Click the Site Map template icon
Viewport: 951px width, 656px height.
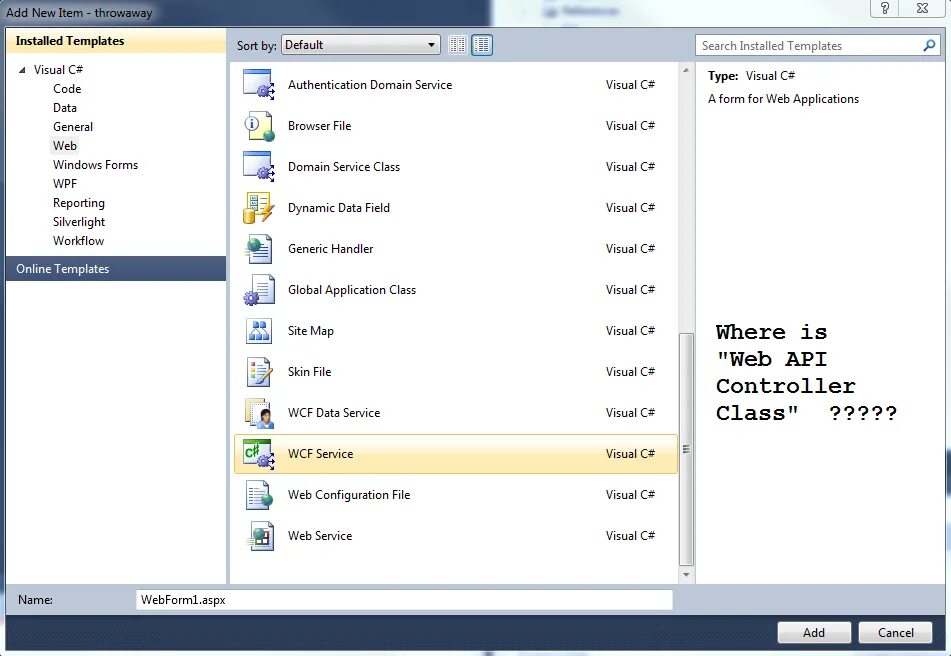pos(259,331)
